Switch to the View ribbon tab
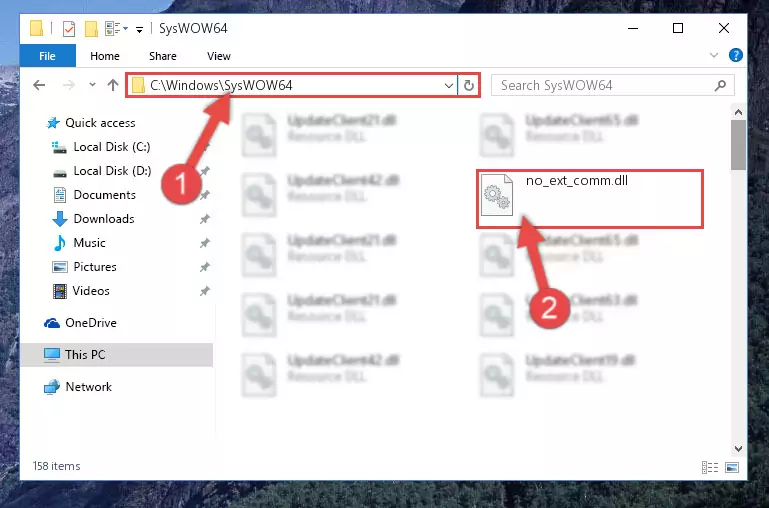The image size is (769, 508). pyautogui.click(x=219, y=56)
